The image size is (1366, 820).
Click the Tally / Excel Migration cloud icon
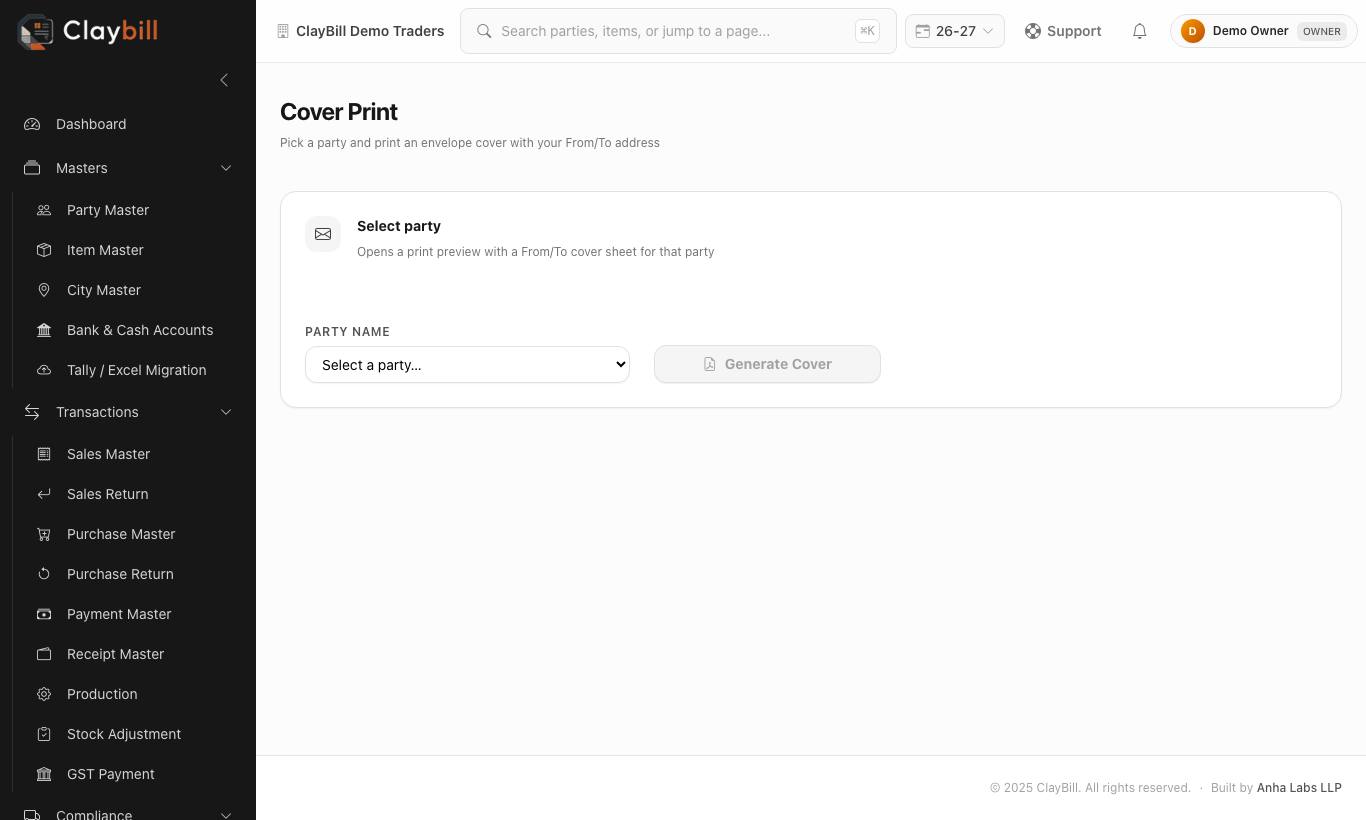pos(44,370)
